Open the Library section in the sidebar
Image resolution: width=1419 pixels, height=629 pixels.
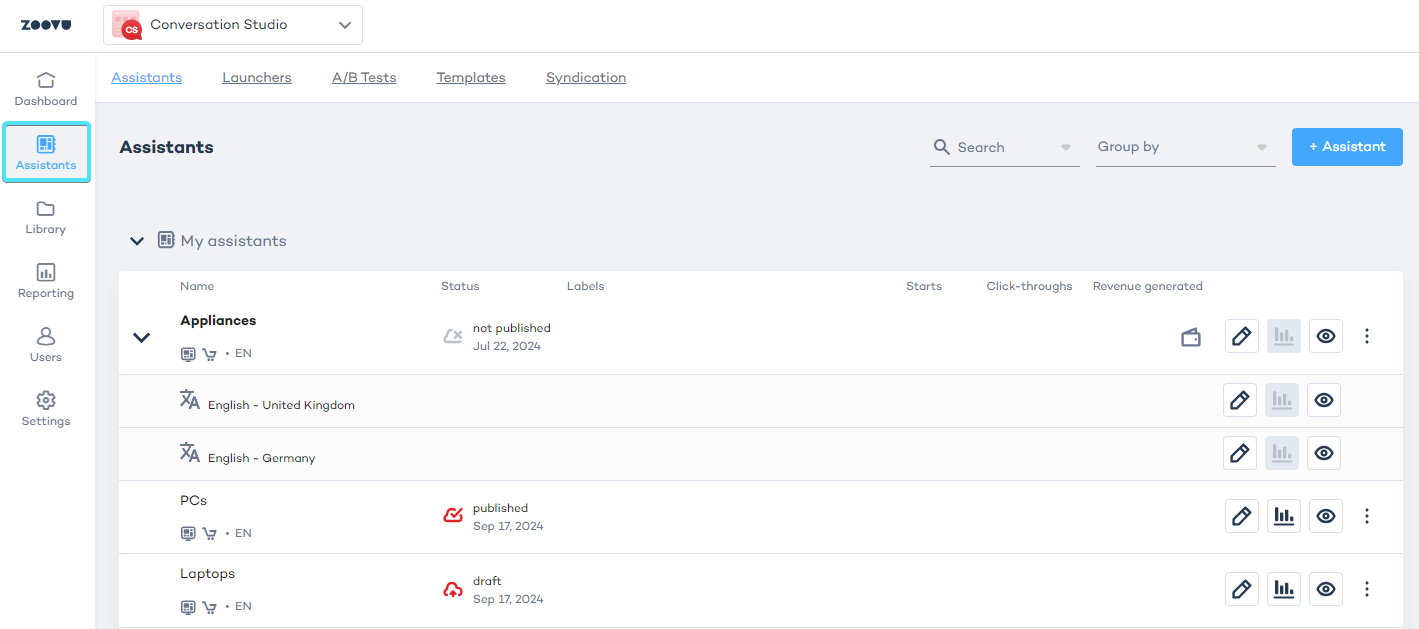(46, 217)
